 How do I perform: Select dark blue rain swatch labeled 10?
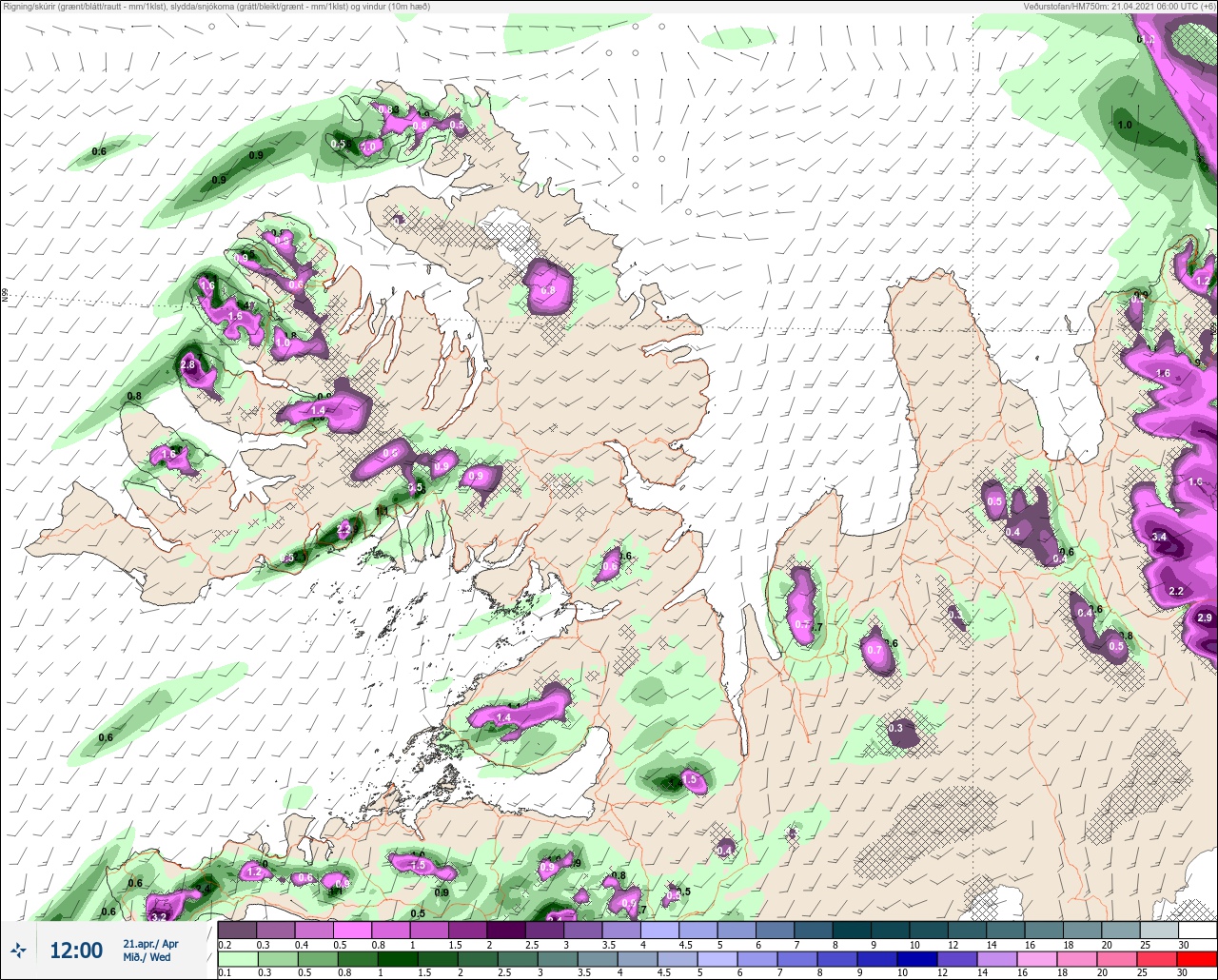point(918,958)
